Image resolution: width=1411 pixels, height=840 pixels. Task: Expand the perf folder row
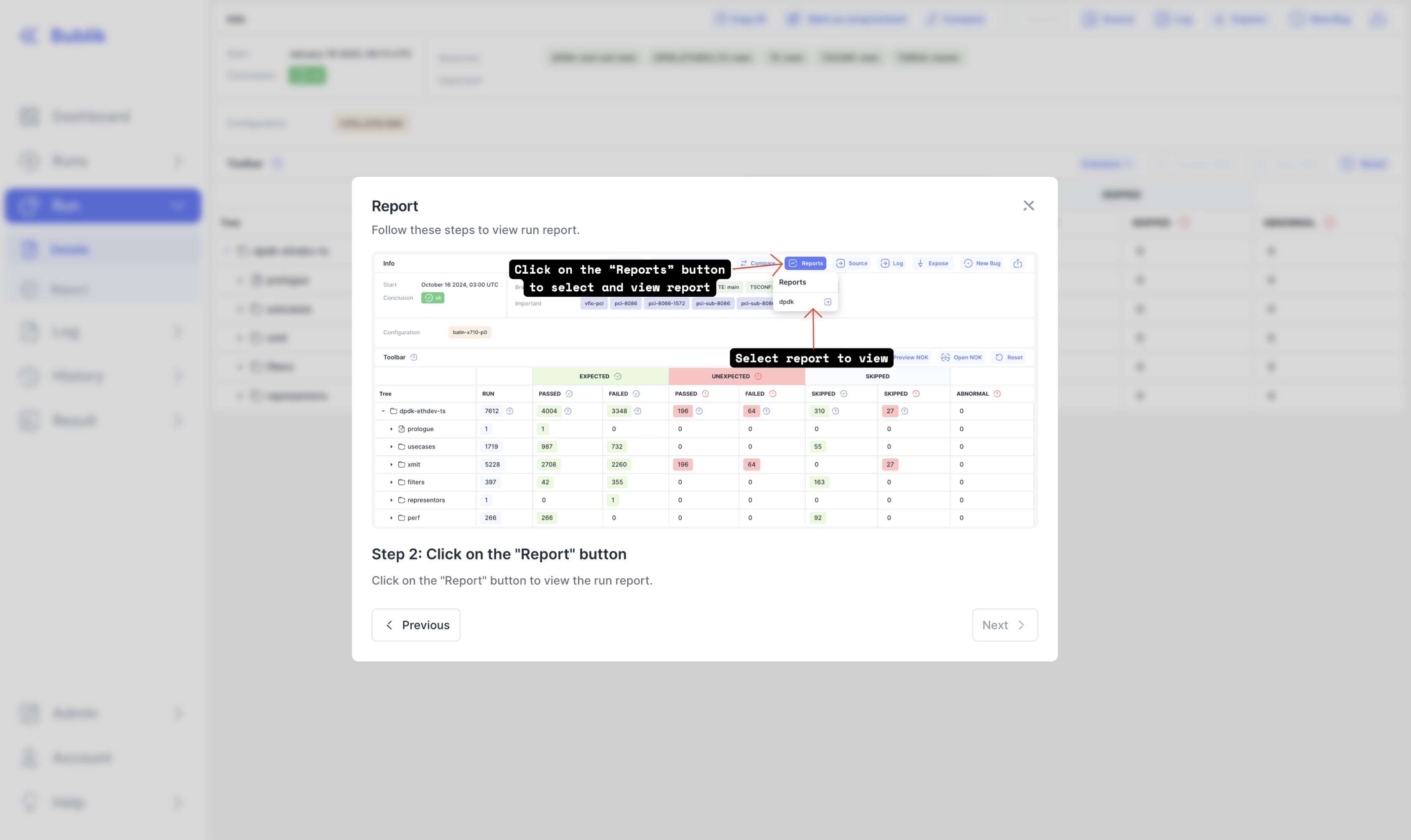coord(391,518)
